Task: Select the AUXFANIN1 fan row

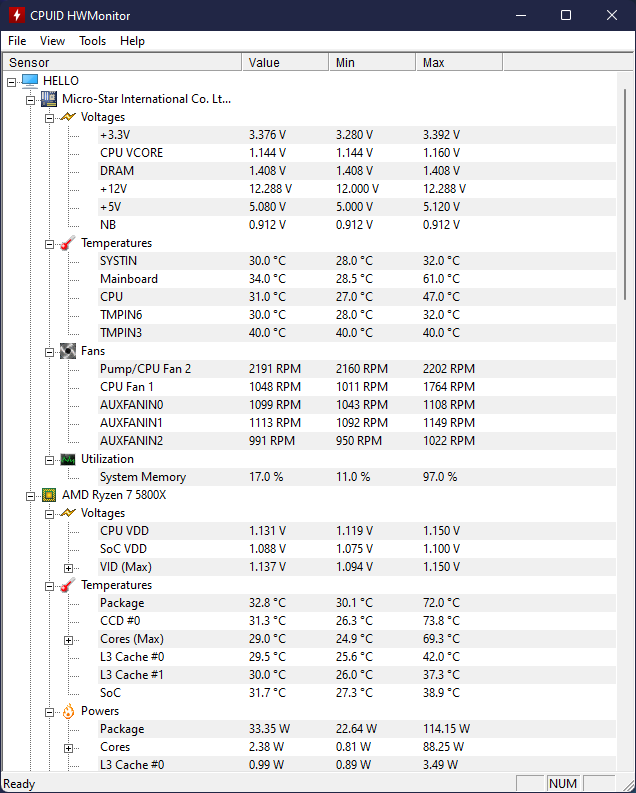Action: point(357,423)
